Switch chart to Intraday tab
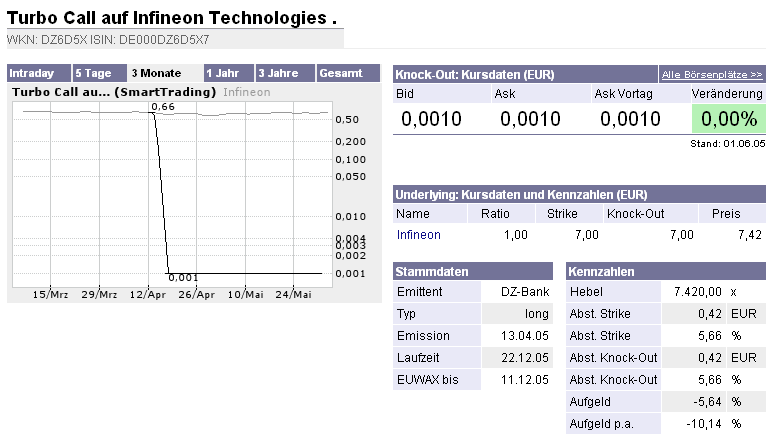 point(39,73)
